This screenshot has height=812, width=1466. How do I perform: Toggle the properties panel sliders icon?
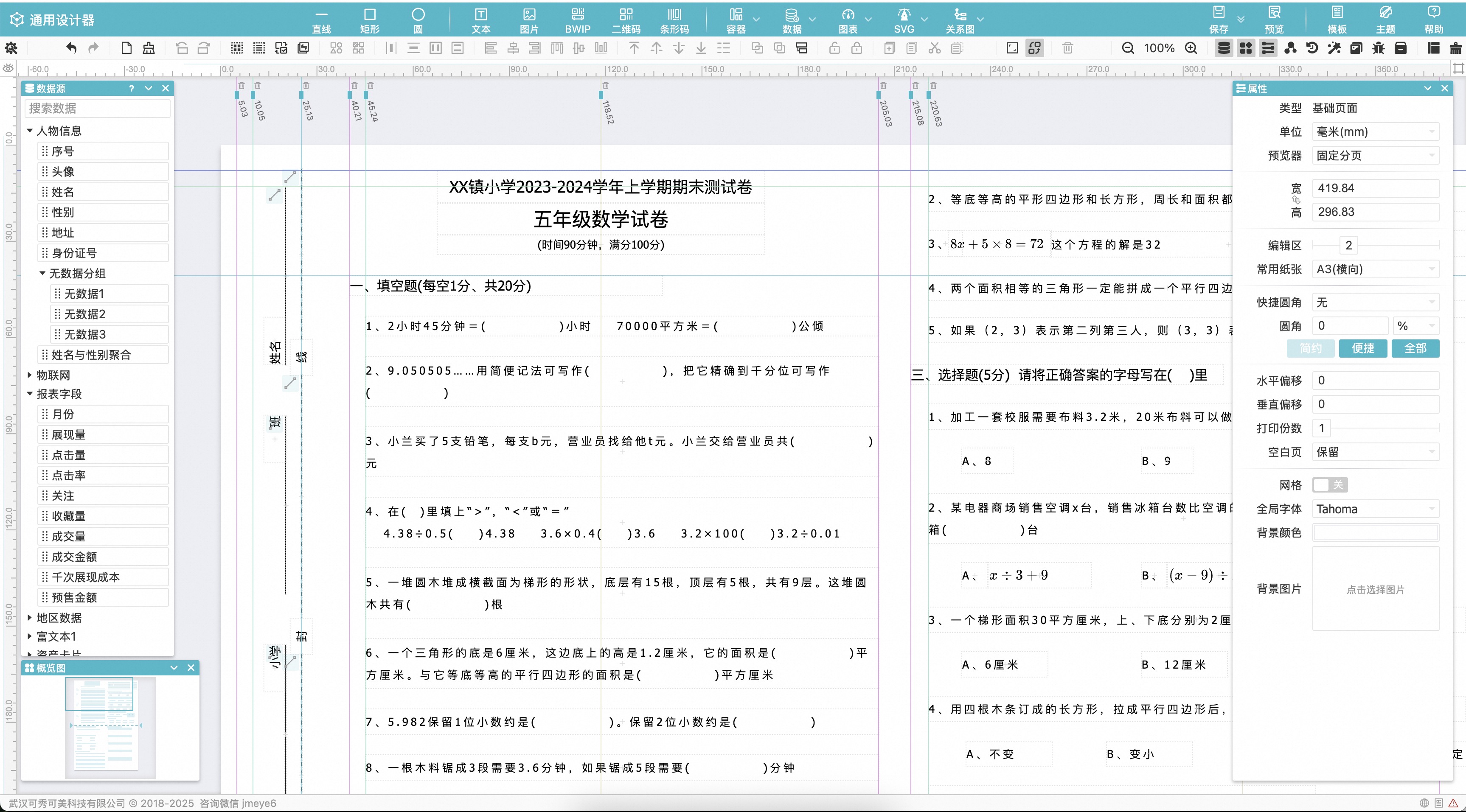click(x=1268, y=48)
